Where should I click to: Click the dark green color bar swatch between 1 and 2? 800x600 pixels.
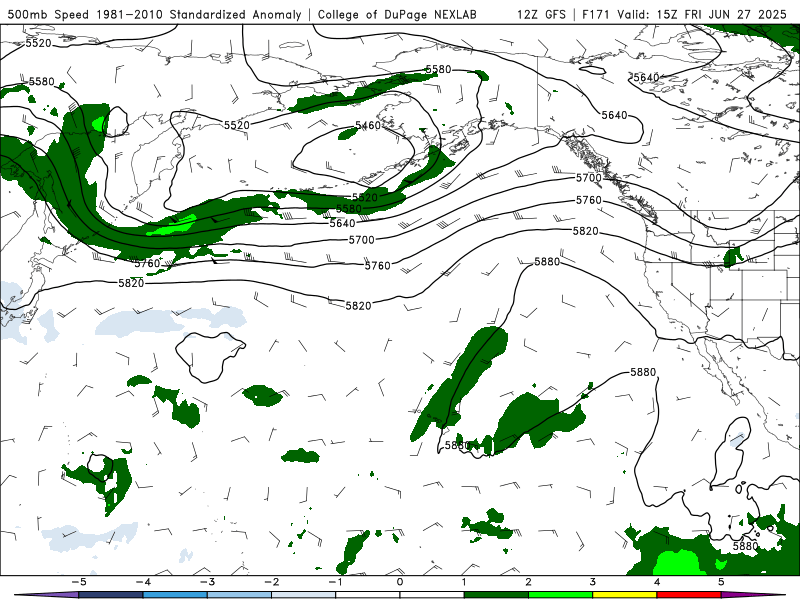click(x=496, y=595)
